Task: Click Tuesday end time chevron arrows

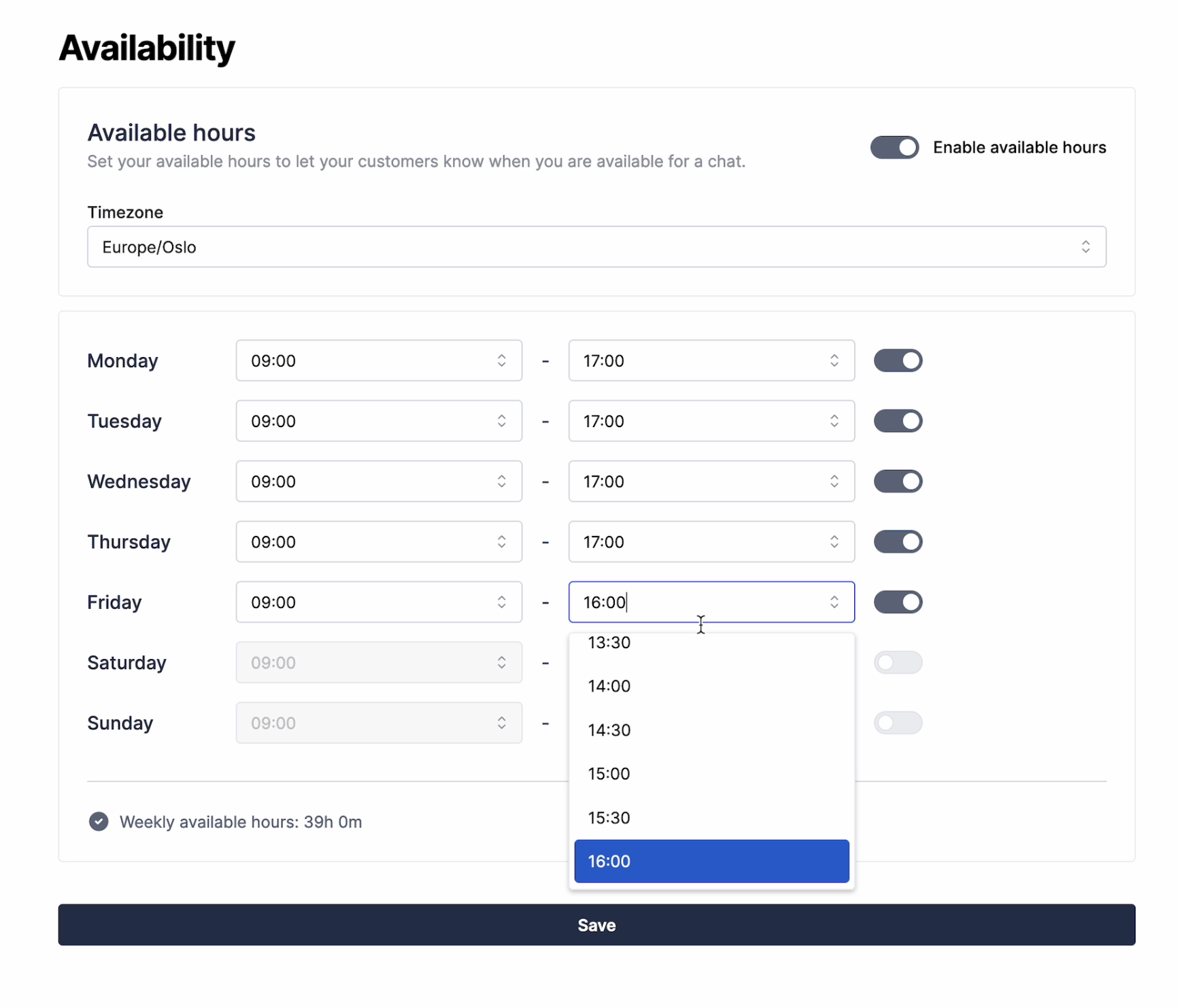Action: [834, 421]
